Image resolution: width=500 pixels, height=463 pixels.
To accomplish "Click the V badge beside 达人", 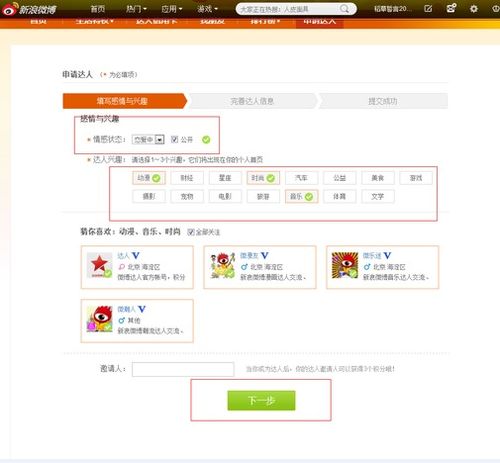I will click(x=135, y=256).
